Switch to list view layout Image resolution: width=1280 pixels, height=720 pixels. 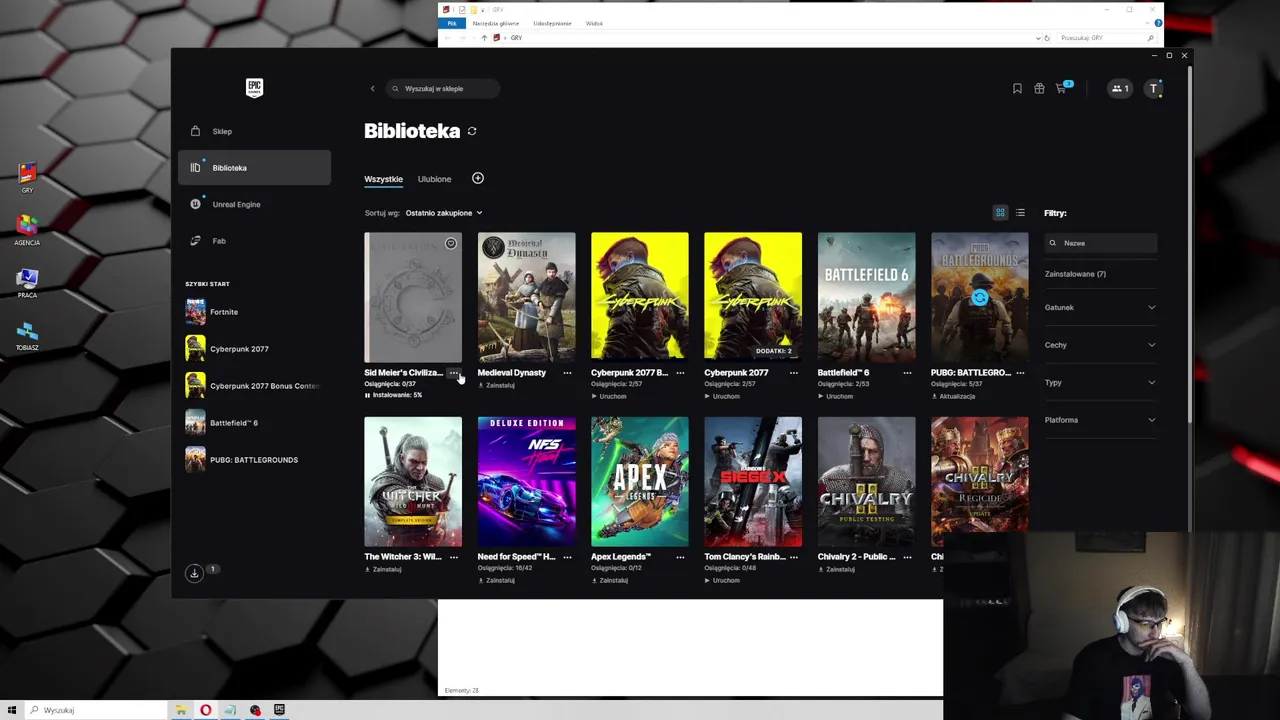point(1020,213)
